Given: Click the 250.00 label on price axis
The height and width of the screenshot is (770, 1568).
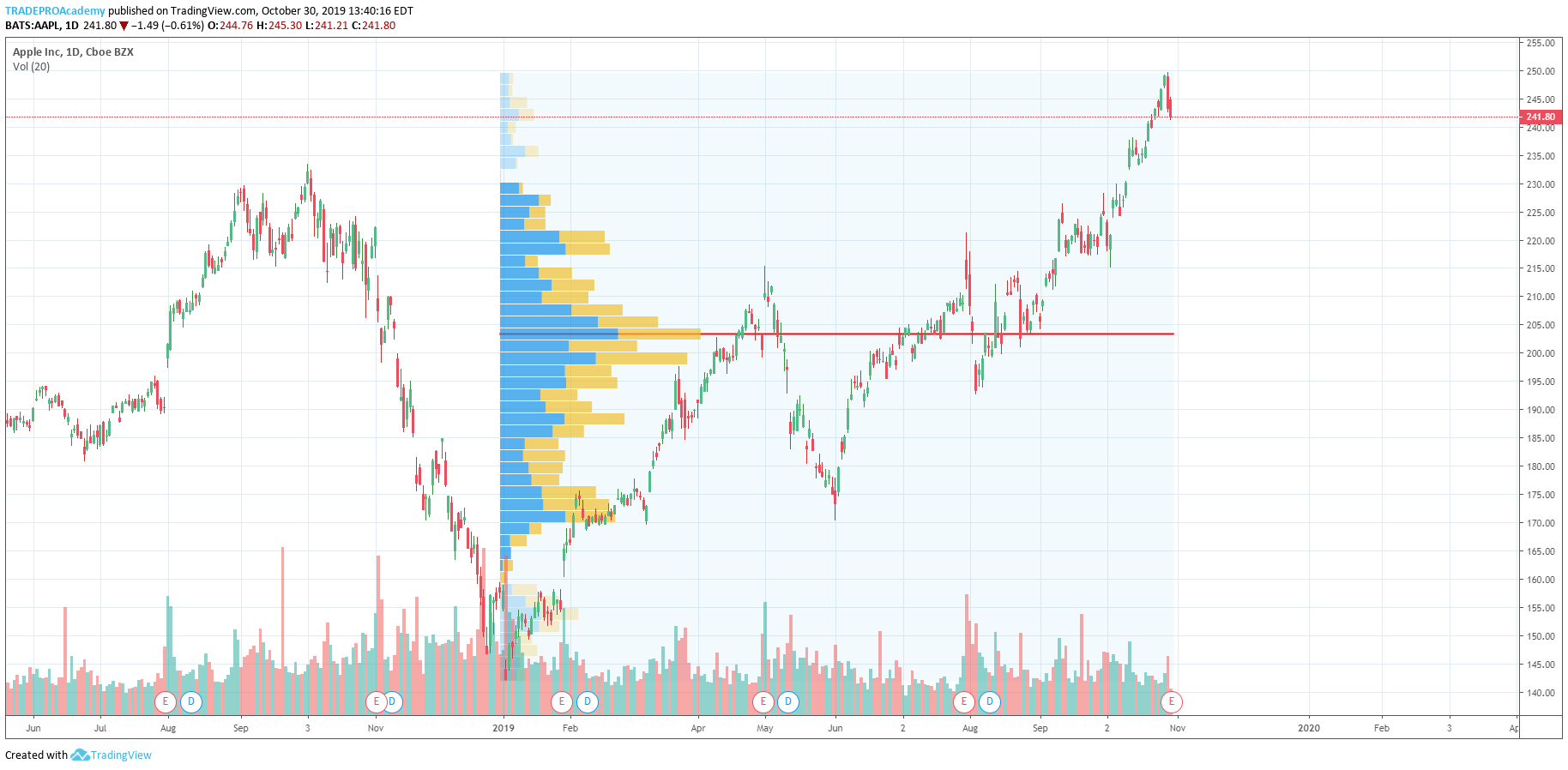Looking at the screenshot, I should coord(1541,71).
